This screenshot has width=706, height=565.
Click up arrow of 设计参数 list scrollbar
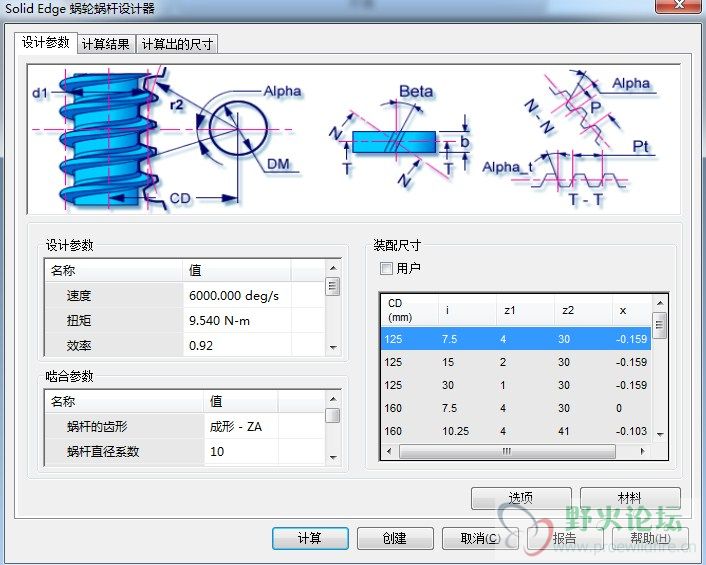[x=333, y=268]
